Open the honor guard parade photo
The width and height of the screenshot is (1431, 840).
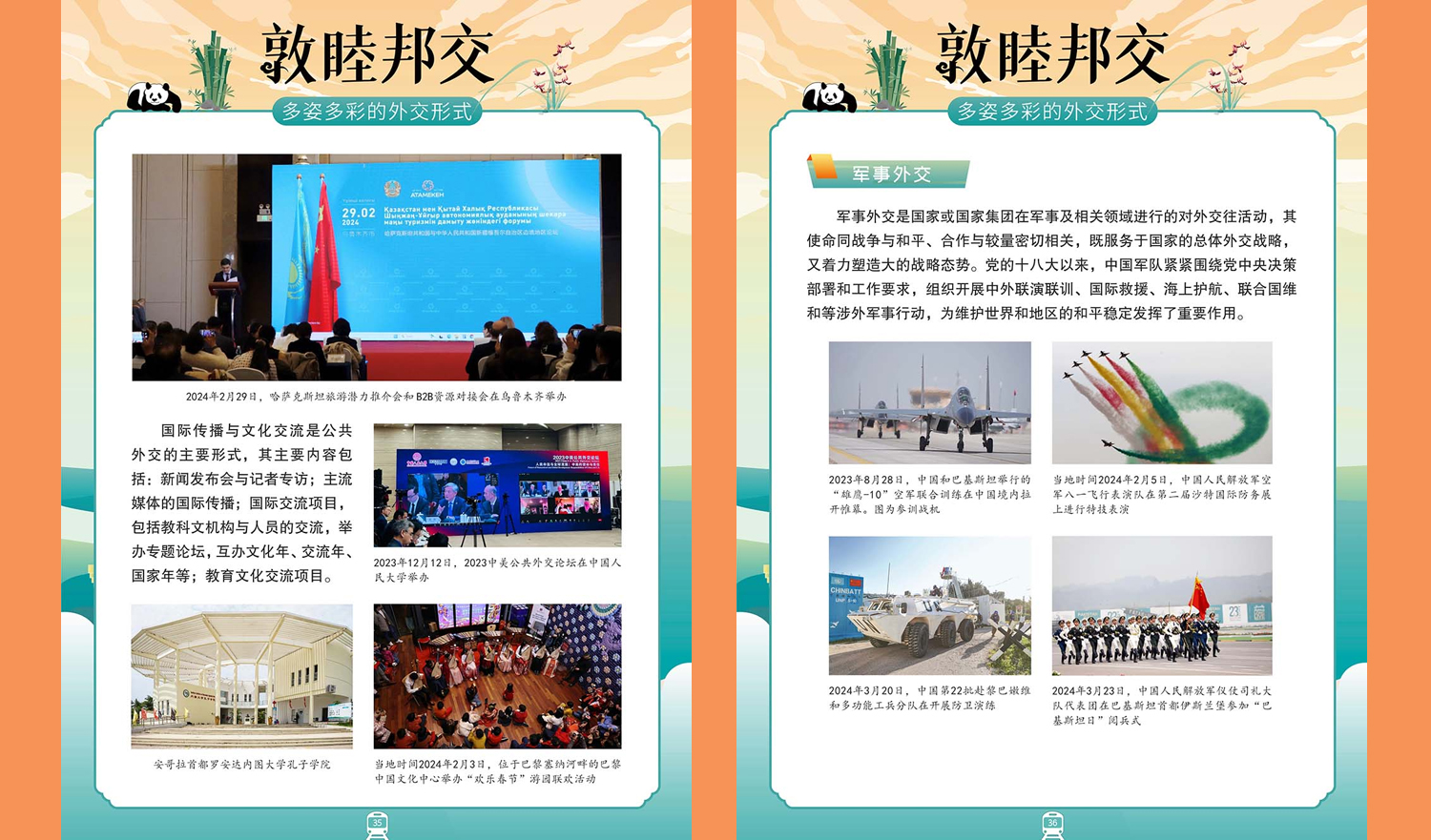pyautogui.click(x=1161, y=605)
